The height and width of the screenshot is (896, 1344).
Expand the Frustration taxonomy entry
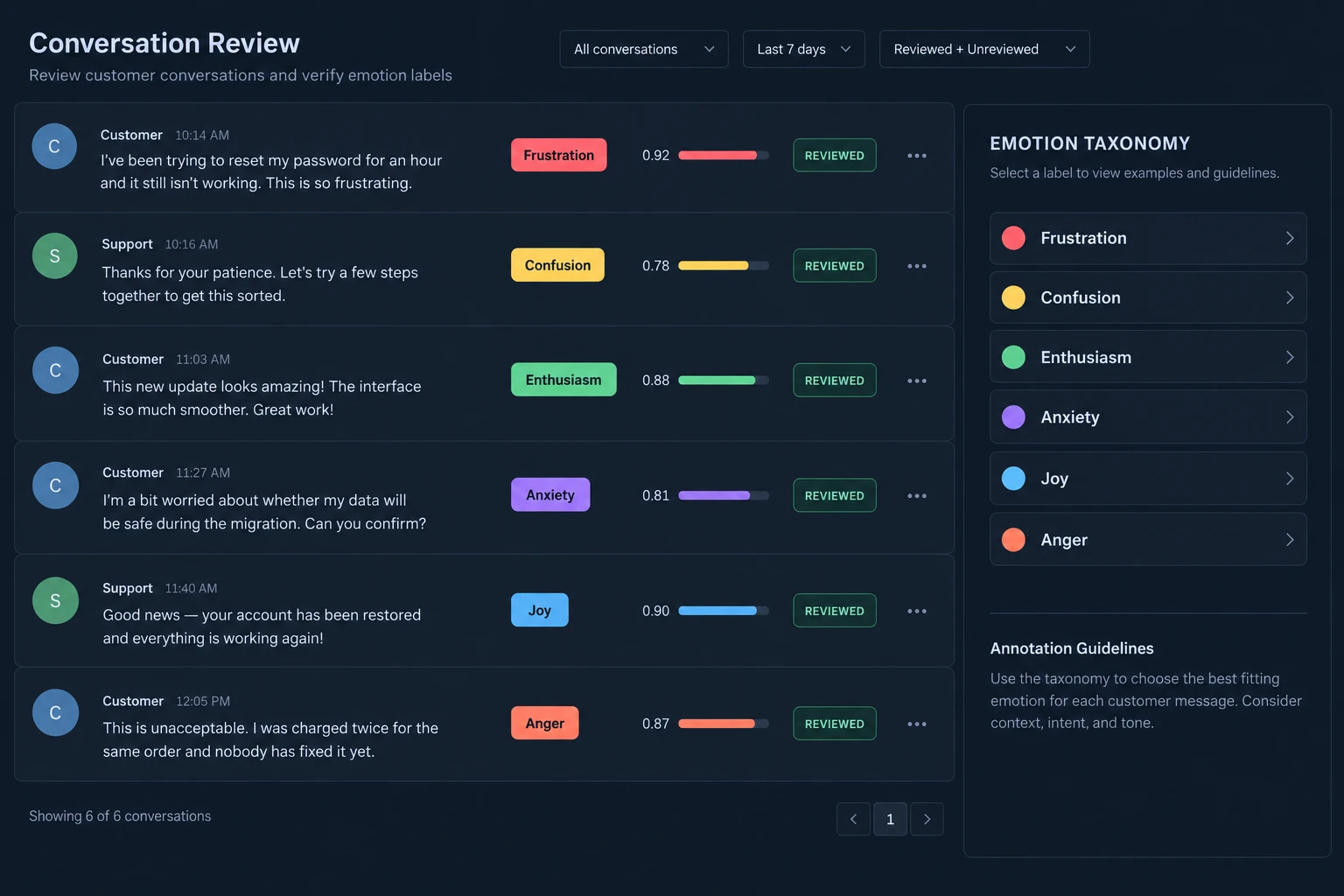[1148, 238]
